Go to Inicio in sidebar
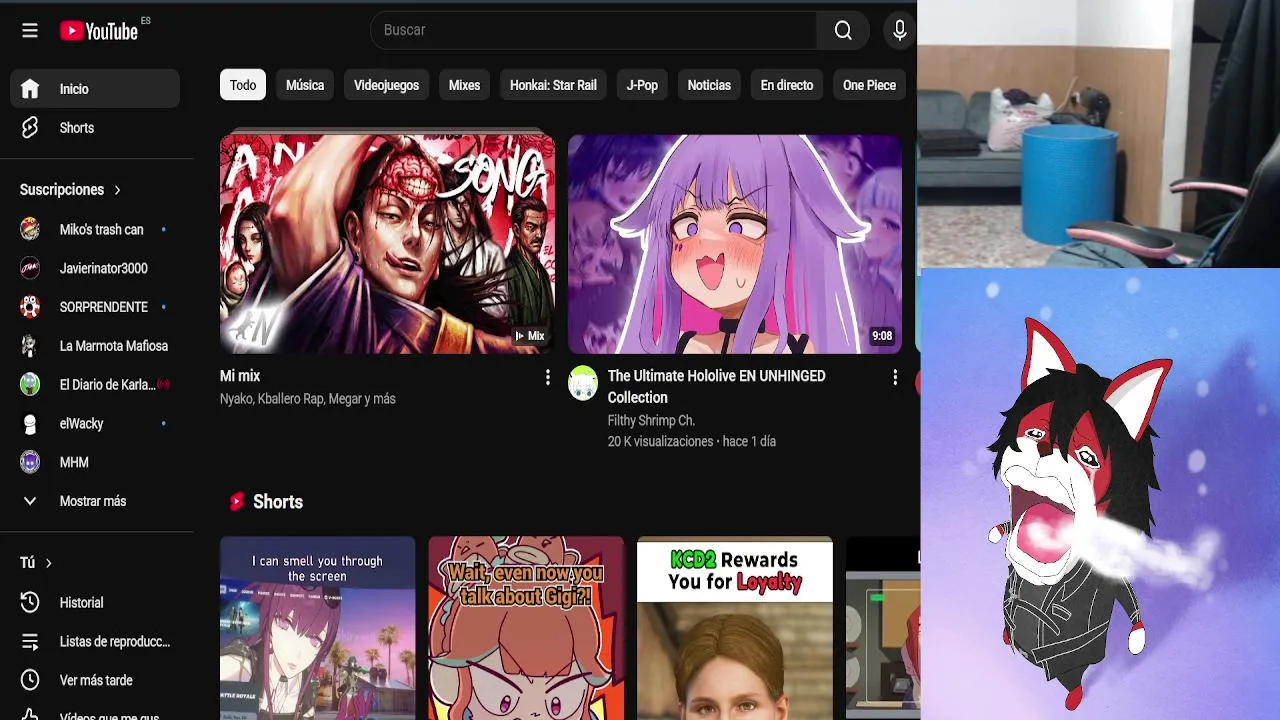Screen dimensions: 1280x720 [x=95, y=89]
